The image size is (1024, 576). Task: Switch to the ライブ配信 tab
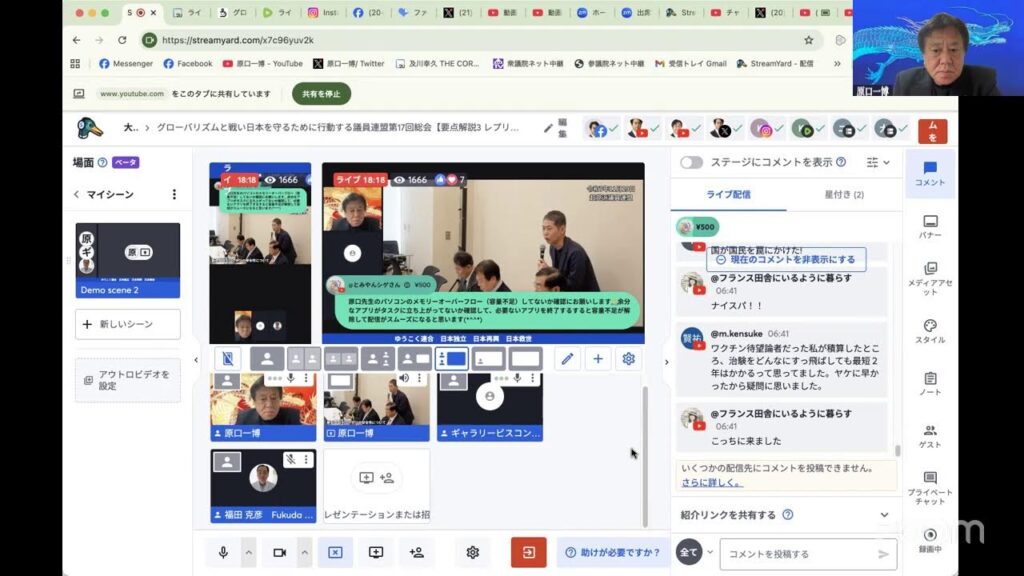click(730, 194)
